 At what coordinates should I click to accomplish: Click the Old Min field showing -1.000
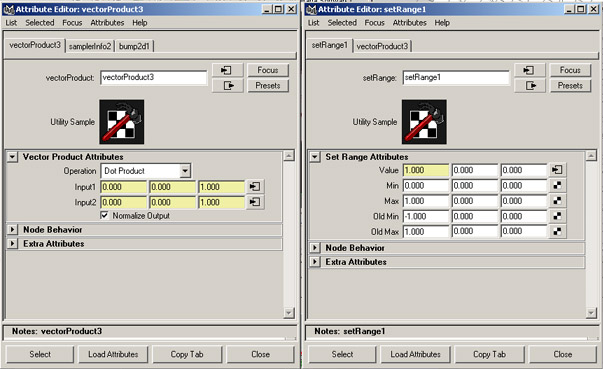(426, 216)
